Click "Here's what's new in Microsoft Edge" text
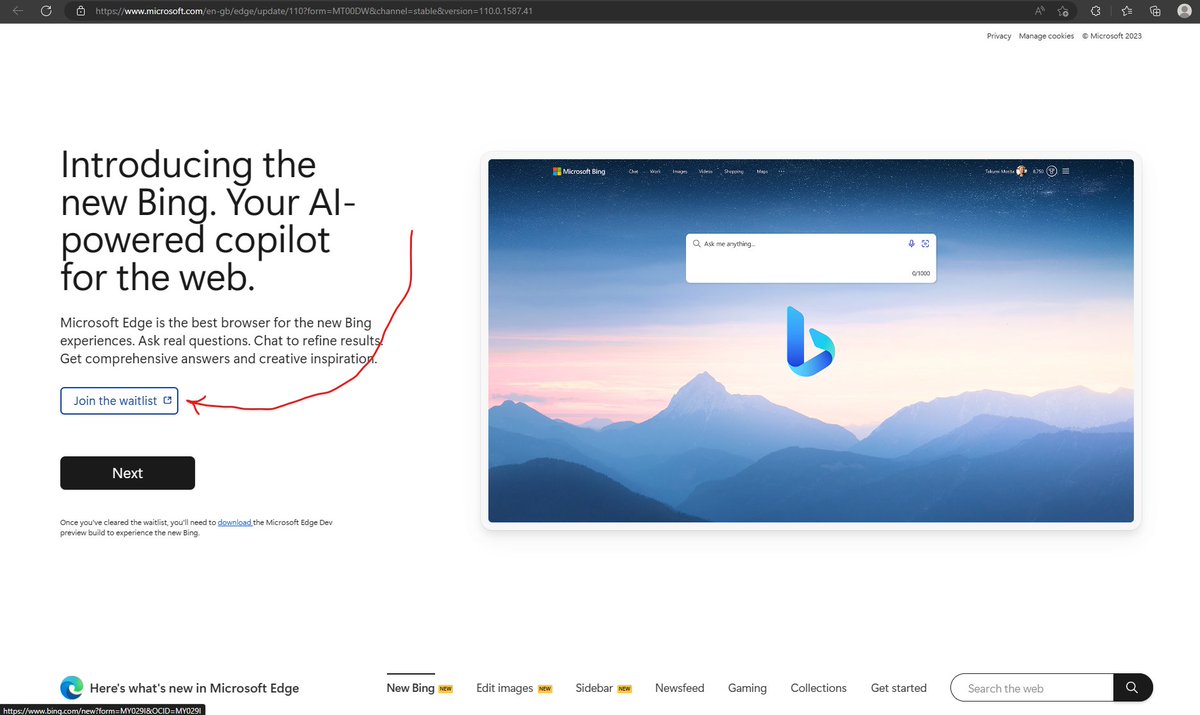Viewport: 1200px width, 715px height. click(x=194, y=688)
